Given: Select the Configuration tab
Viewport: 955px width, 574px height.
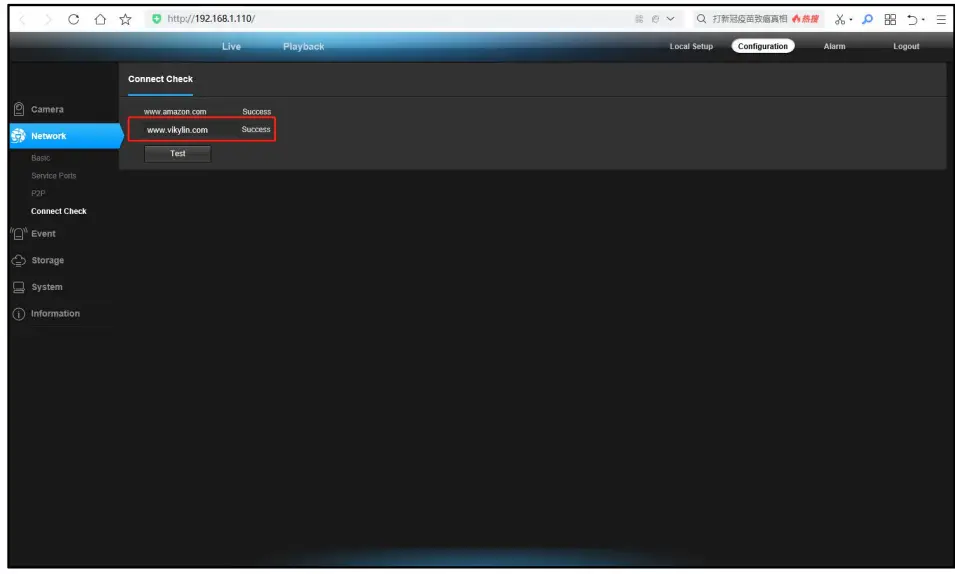Looking at the screenshot, I should (763, 46).
